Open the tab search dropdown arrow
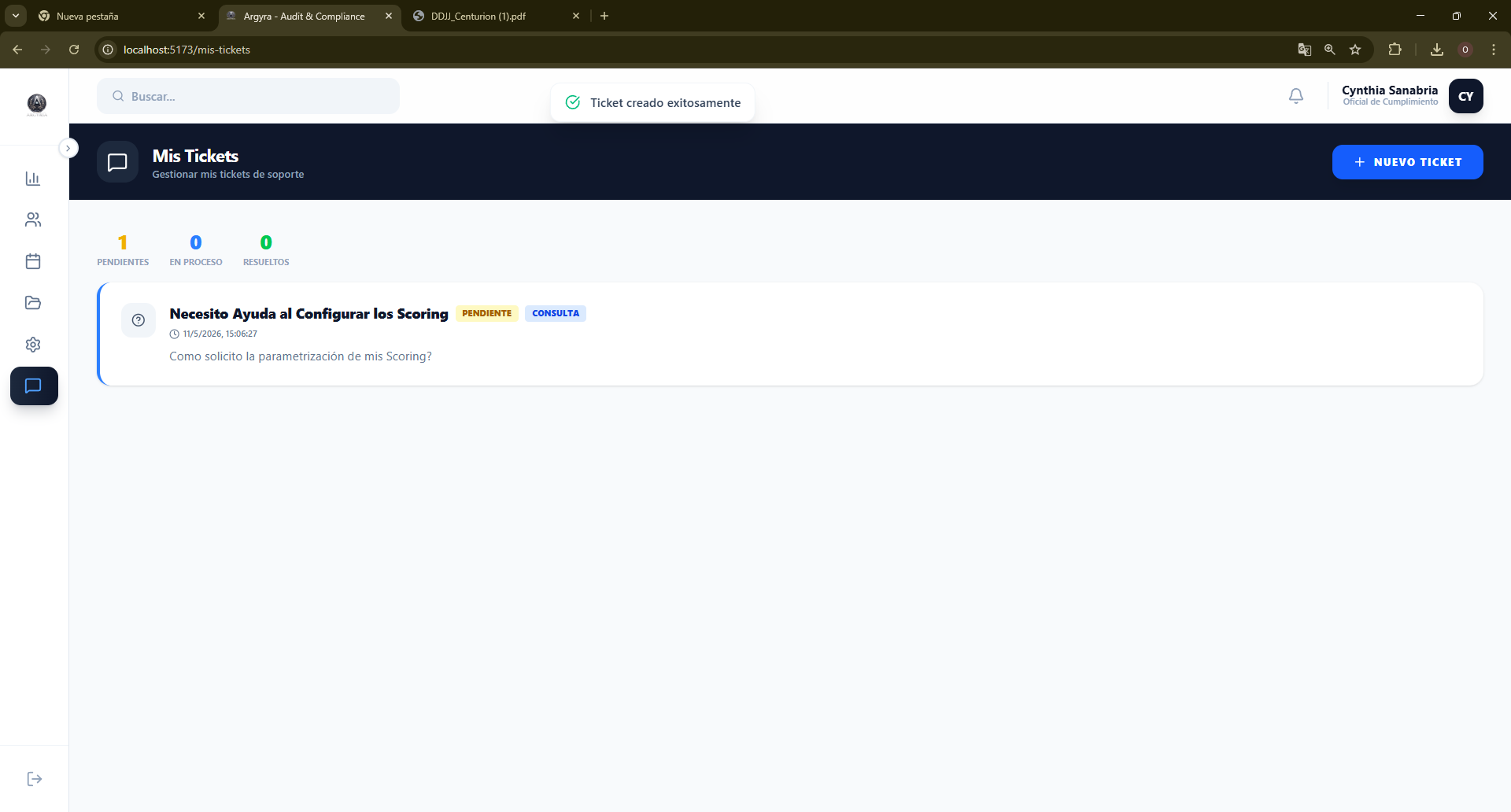1511x812 pixels. click(16, 16)
